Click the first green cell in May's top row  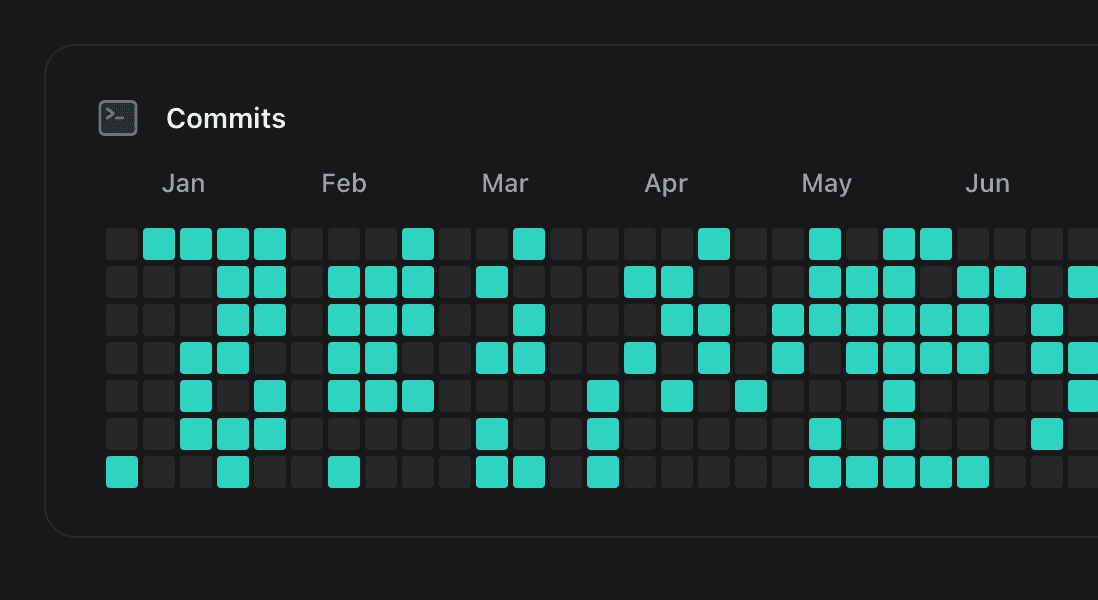pos(825,243)
